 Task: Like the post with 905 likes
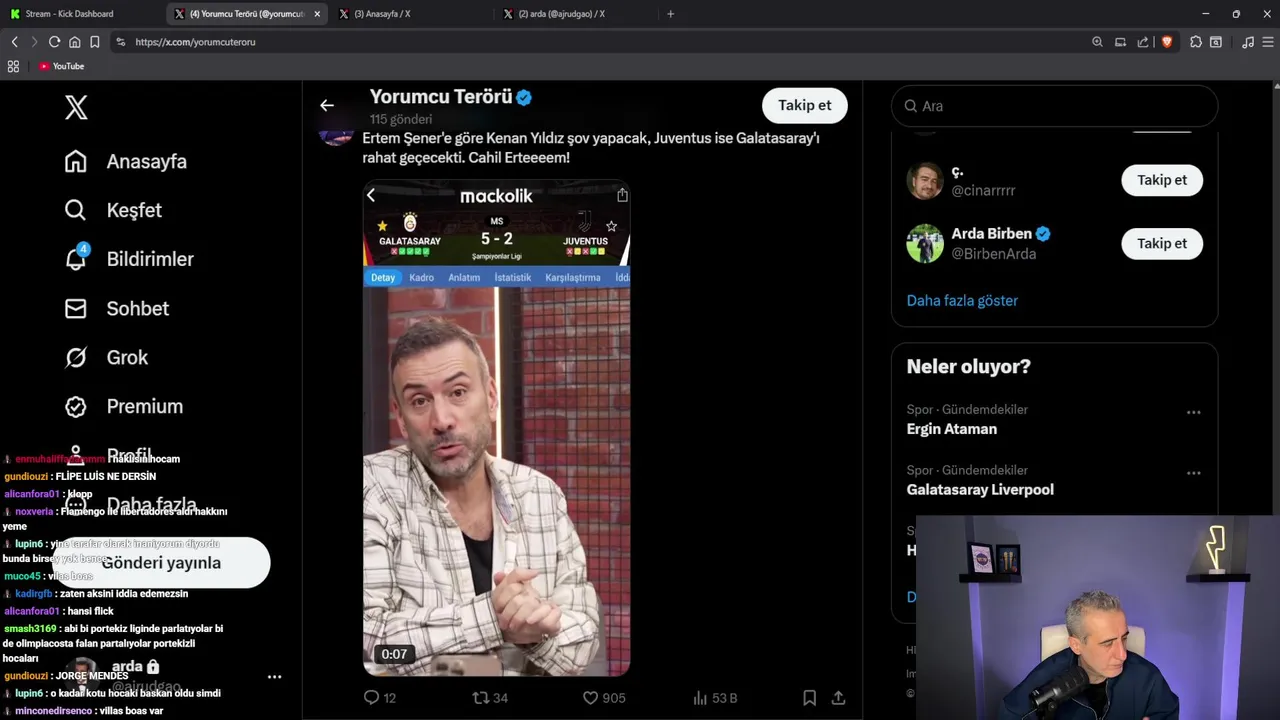coord(604,698)
